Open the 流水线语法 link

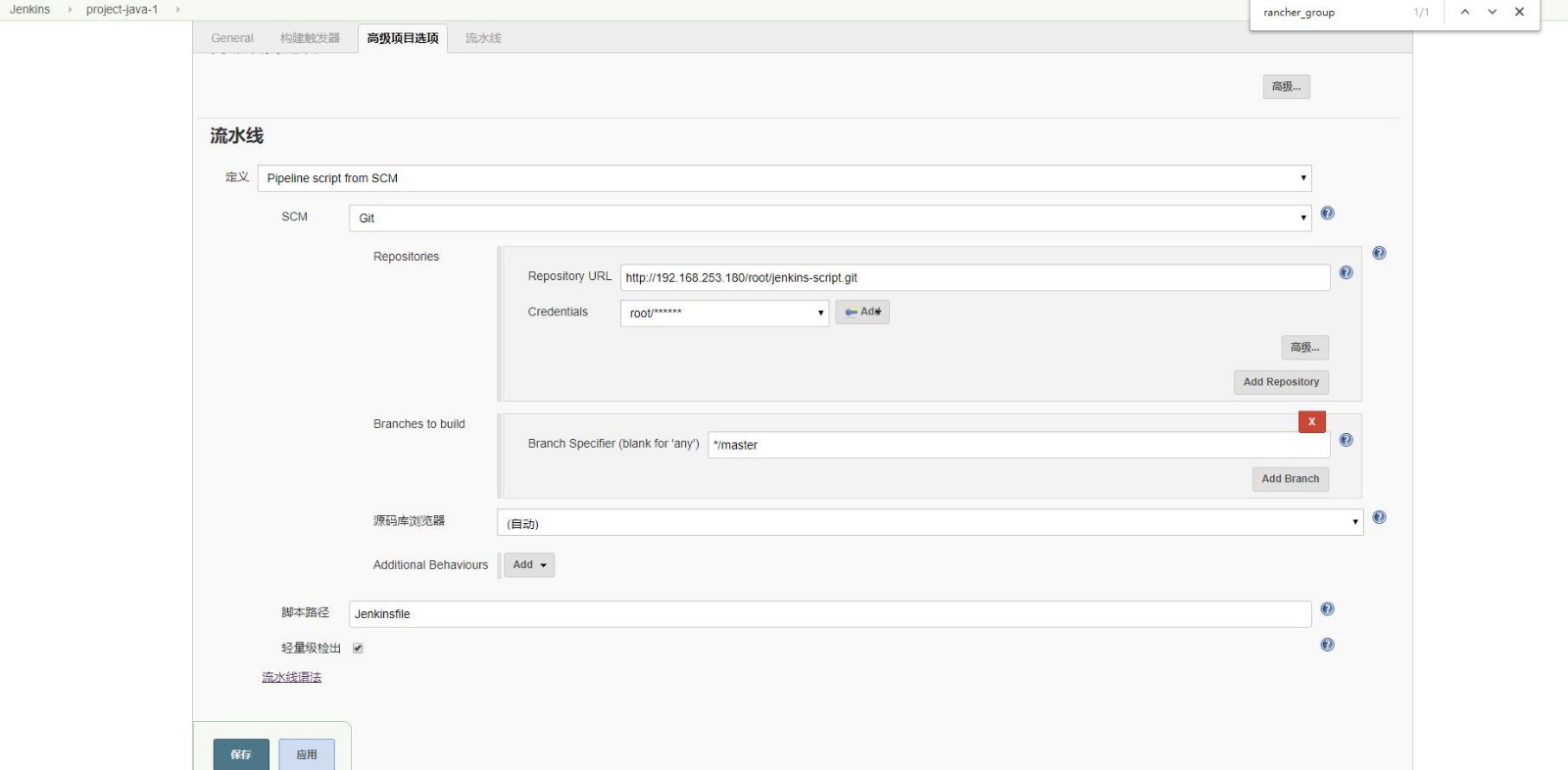pos(291,677)
